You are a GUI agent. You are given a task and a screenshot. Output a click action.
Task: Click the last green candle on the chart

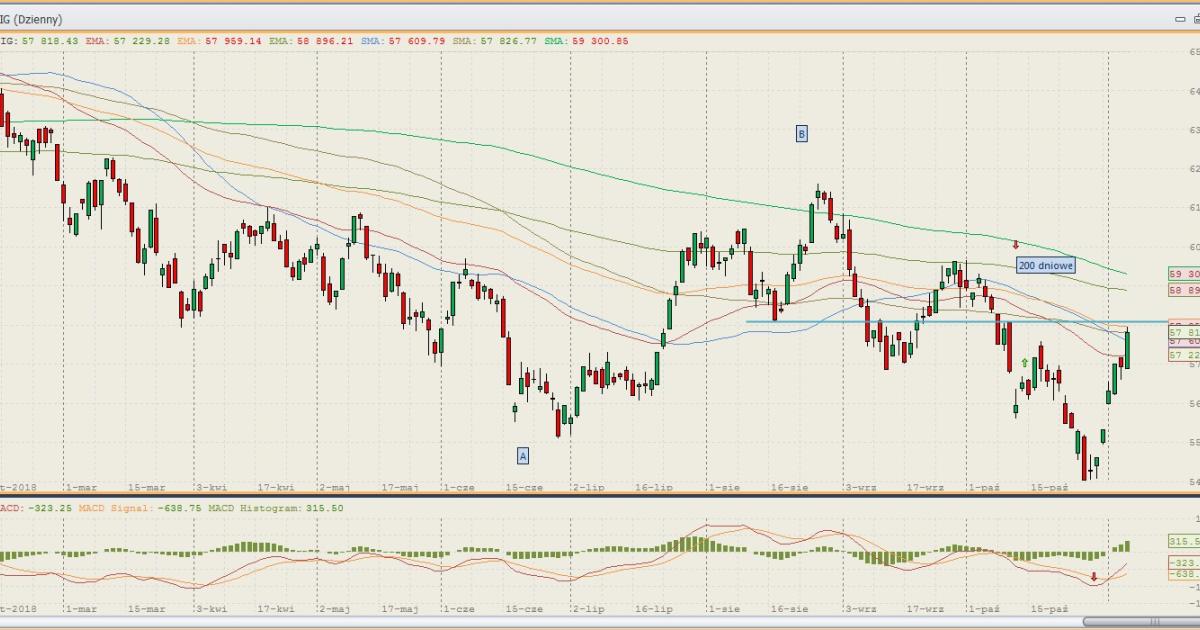click(x=1127, y=349)
